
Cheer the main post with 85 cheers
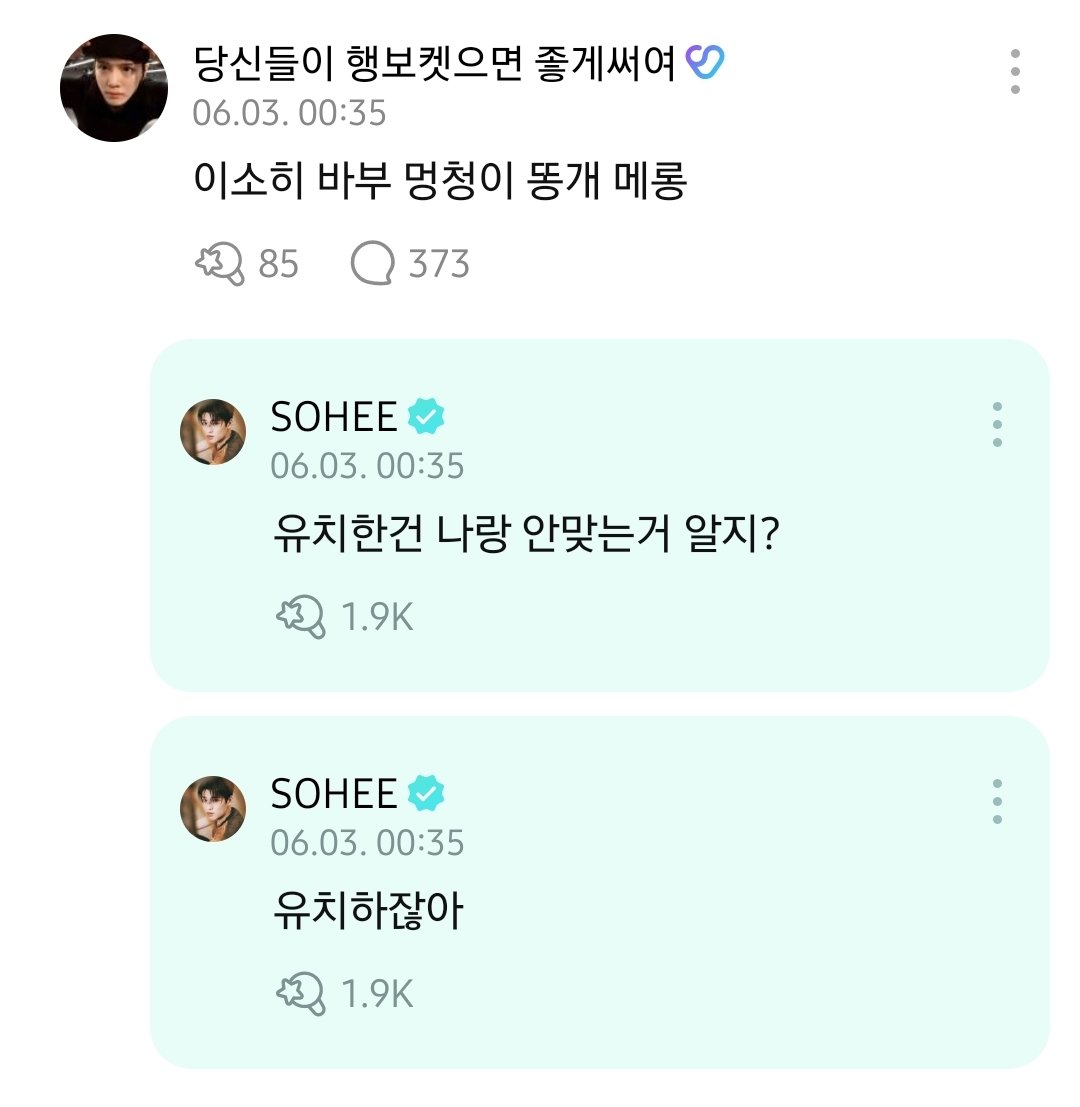tap(219, 264)
